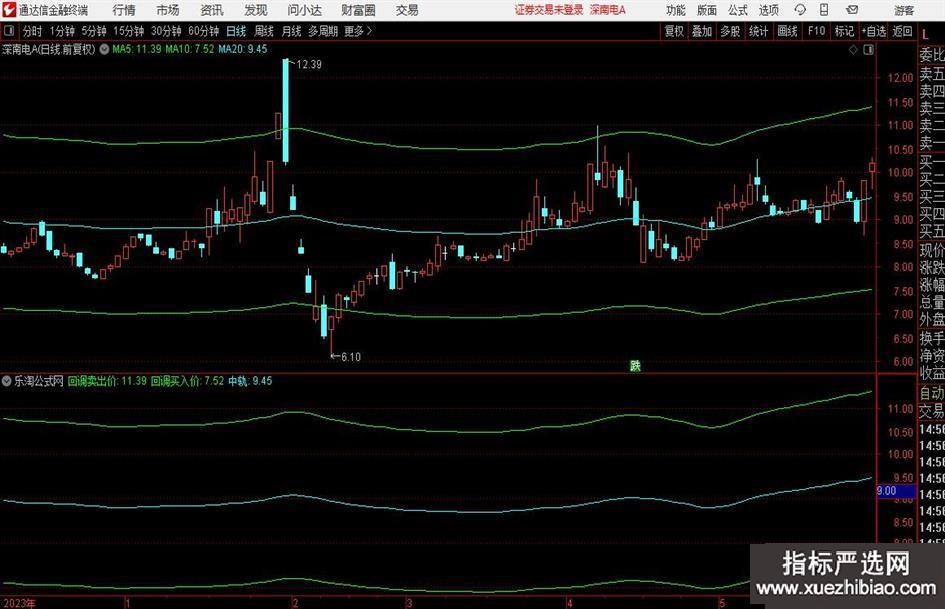Click the MA5: 11.39 indicator value
Viewport: 945px width, 609px height.
pyautogui.click(x=137, y=49)
